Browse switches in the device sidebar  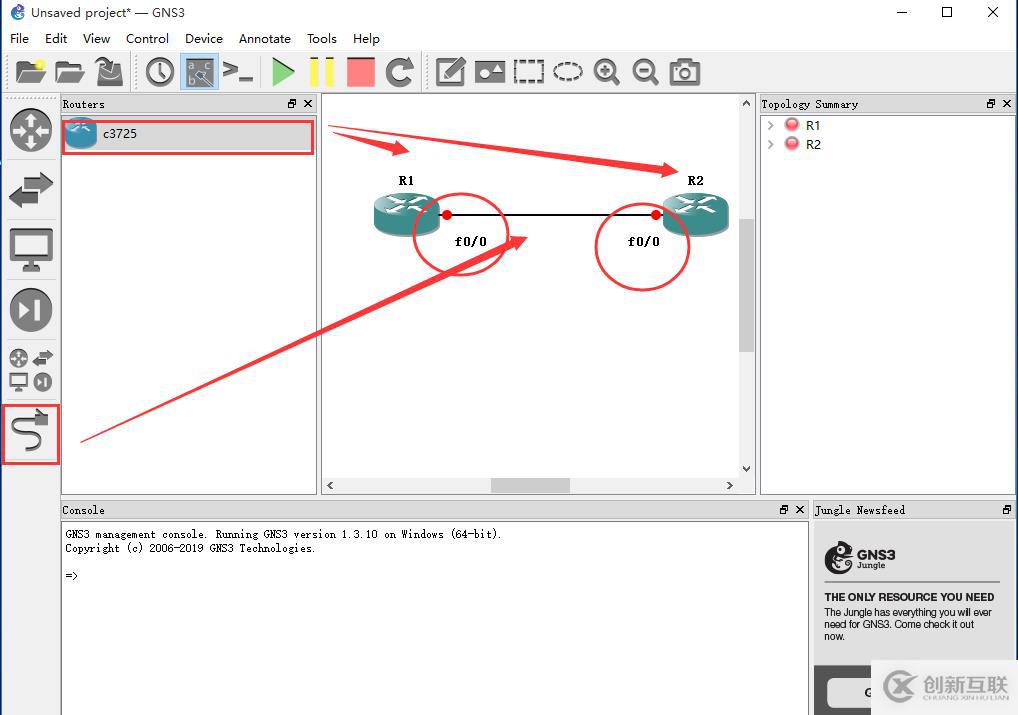31,190
